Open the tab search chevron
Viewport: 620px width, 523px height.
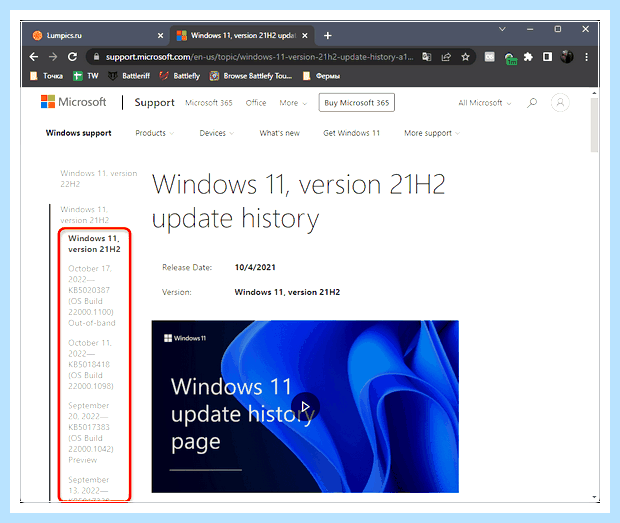pos(502,29)
